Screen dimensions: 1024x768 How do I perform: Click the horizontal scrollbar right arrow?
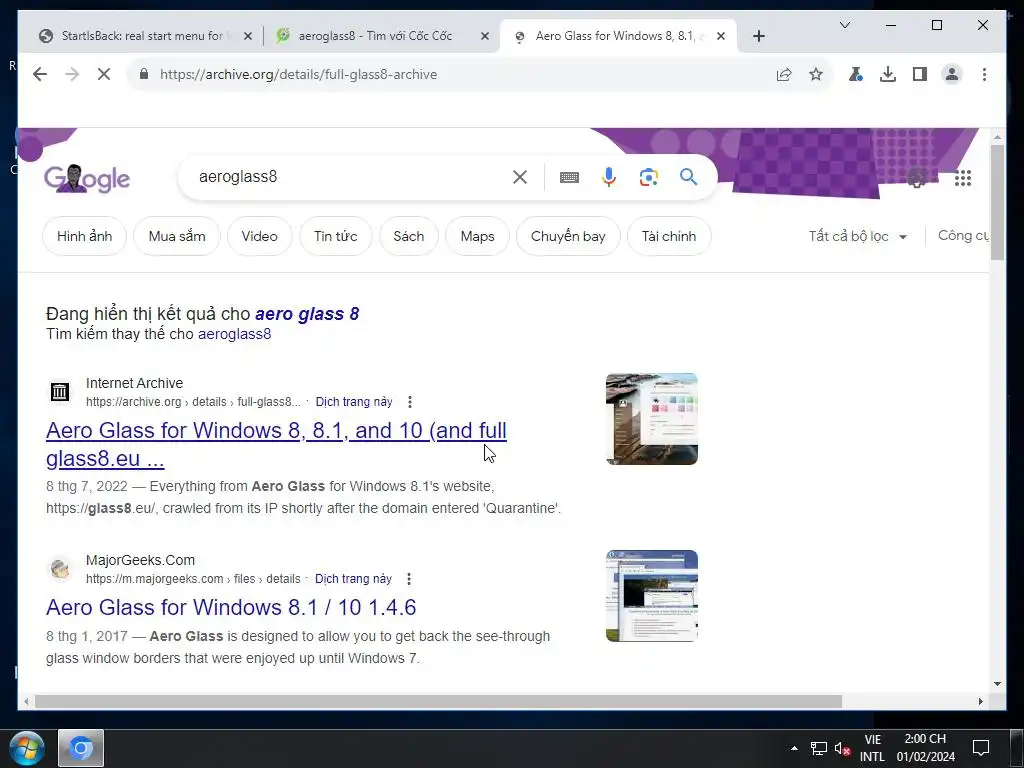(x=981, y=701)
